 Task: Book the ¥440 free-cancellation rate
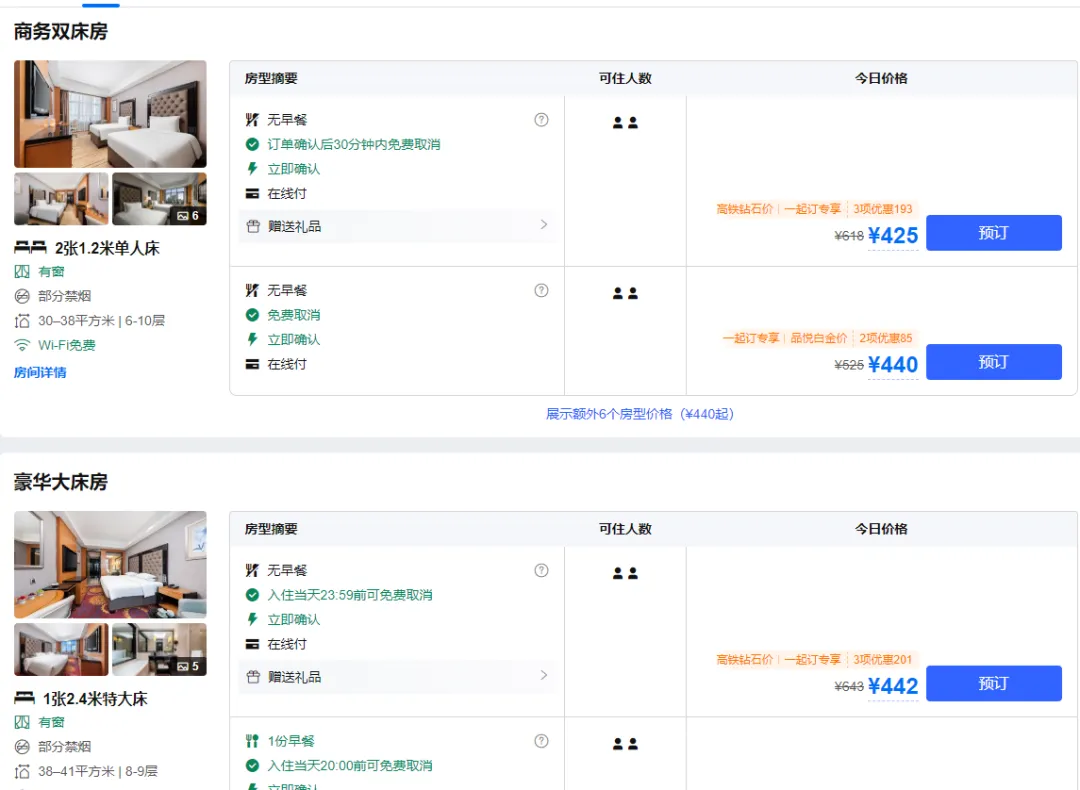pos(993,362)
